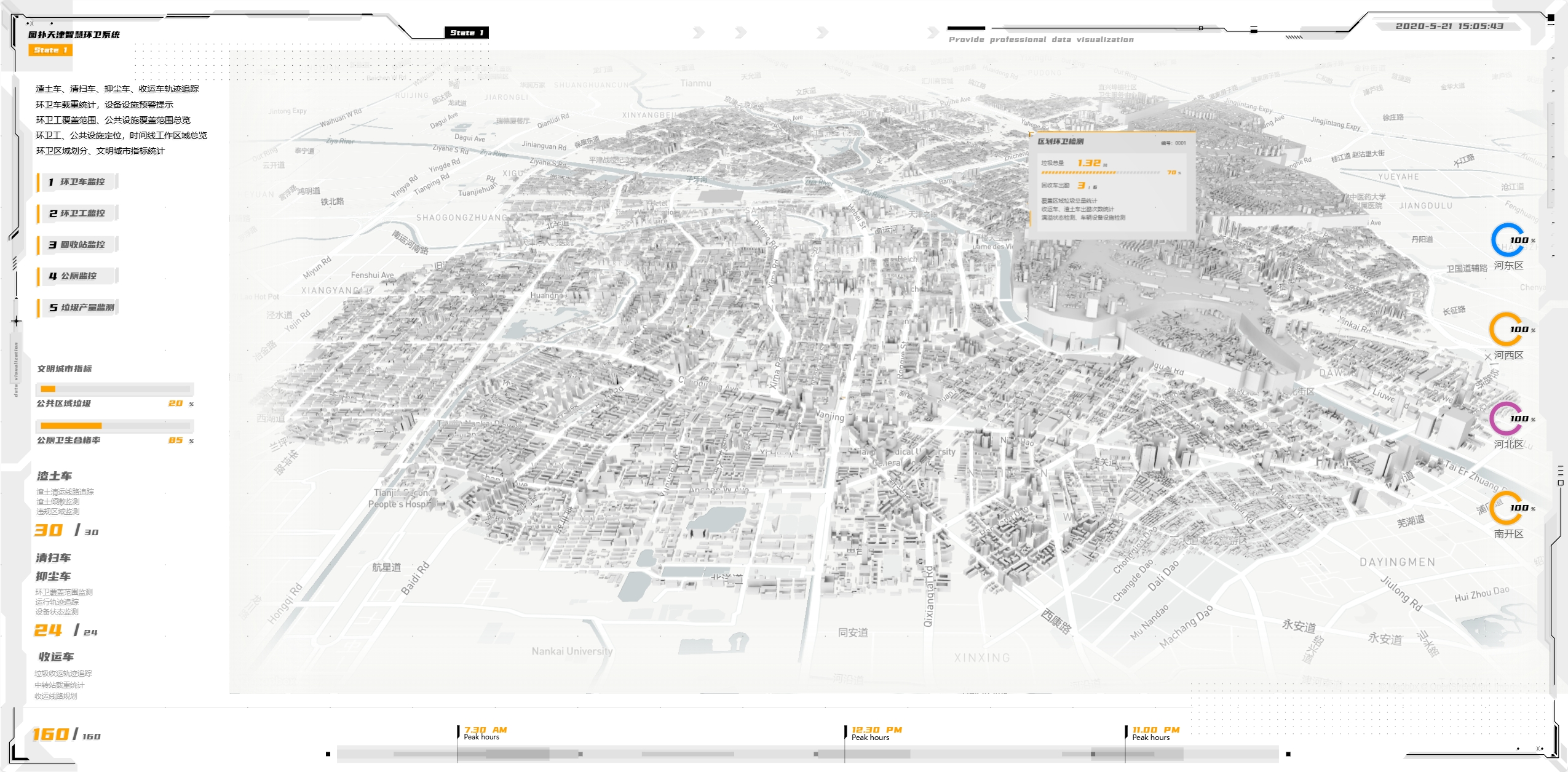Click the purple 河北区 ring gauge
This screenshot has width=1568, height=772.
pyautogui.click(x=1506, y=418)
